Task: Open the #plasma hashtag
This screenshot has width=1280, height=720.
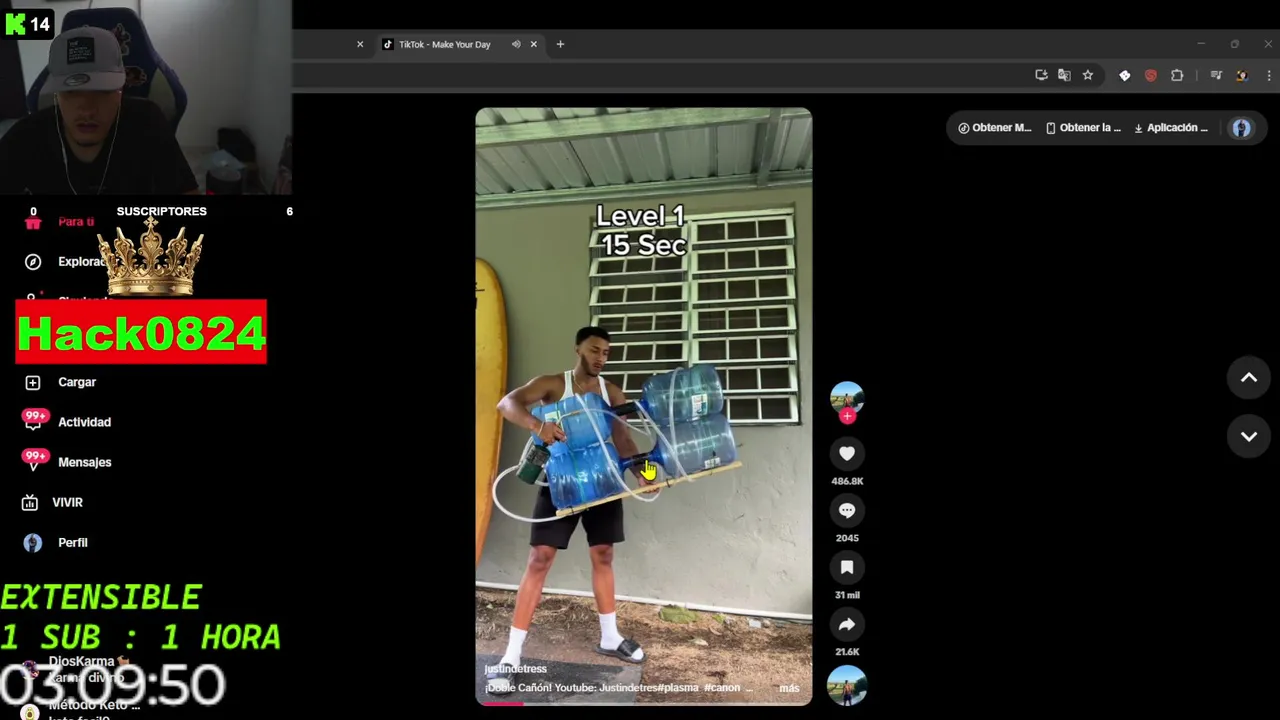Action: [677, 688]
